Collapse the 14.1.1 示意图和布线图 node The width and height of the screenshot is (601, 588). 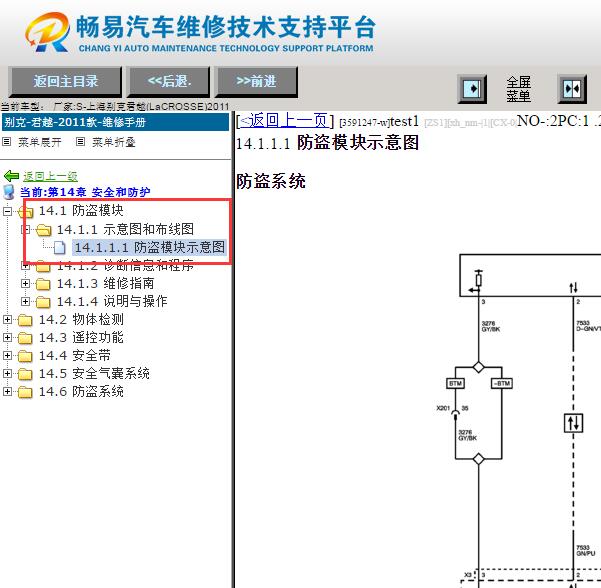point(26,229)
